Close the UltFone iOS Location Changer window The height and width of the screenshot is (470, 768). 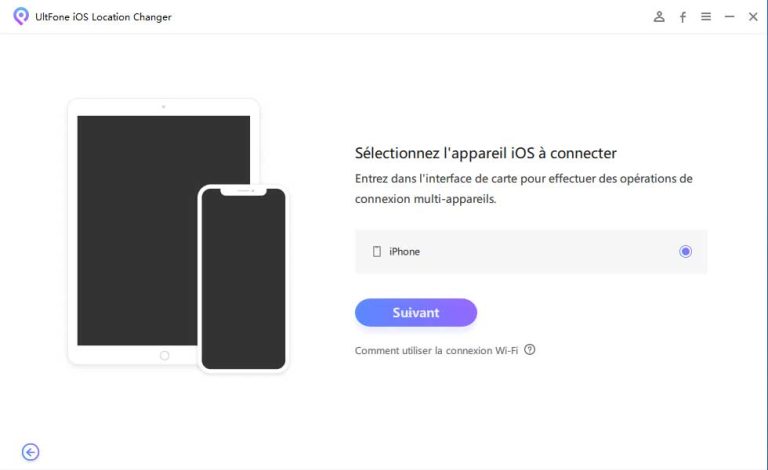click(x=753, y=17)
